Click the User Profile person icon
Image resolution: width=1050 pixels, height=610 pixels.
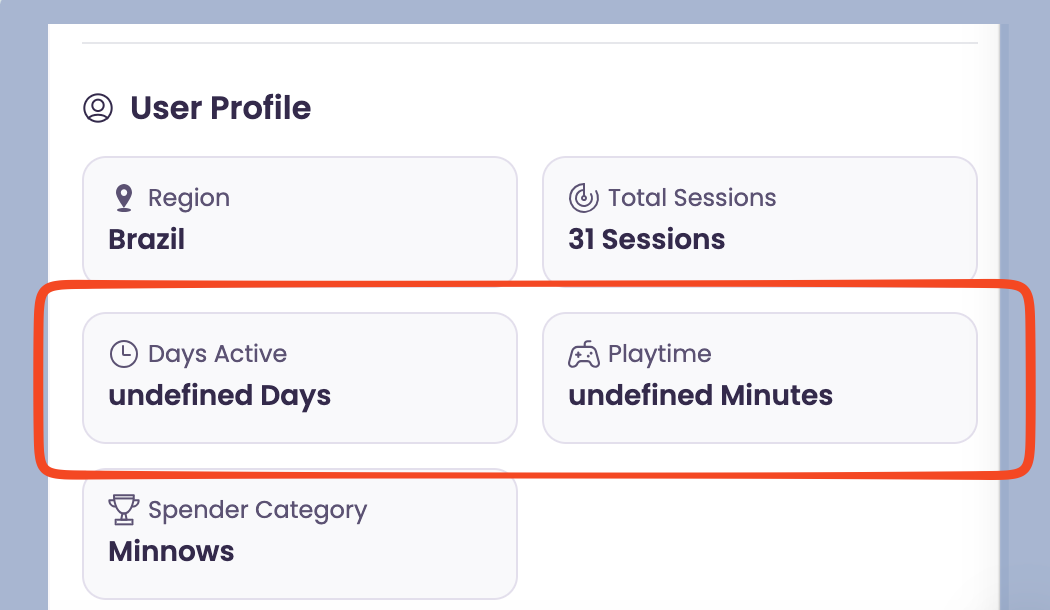[98, 108]
